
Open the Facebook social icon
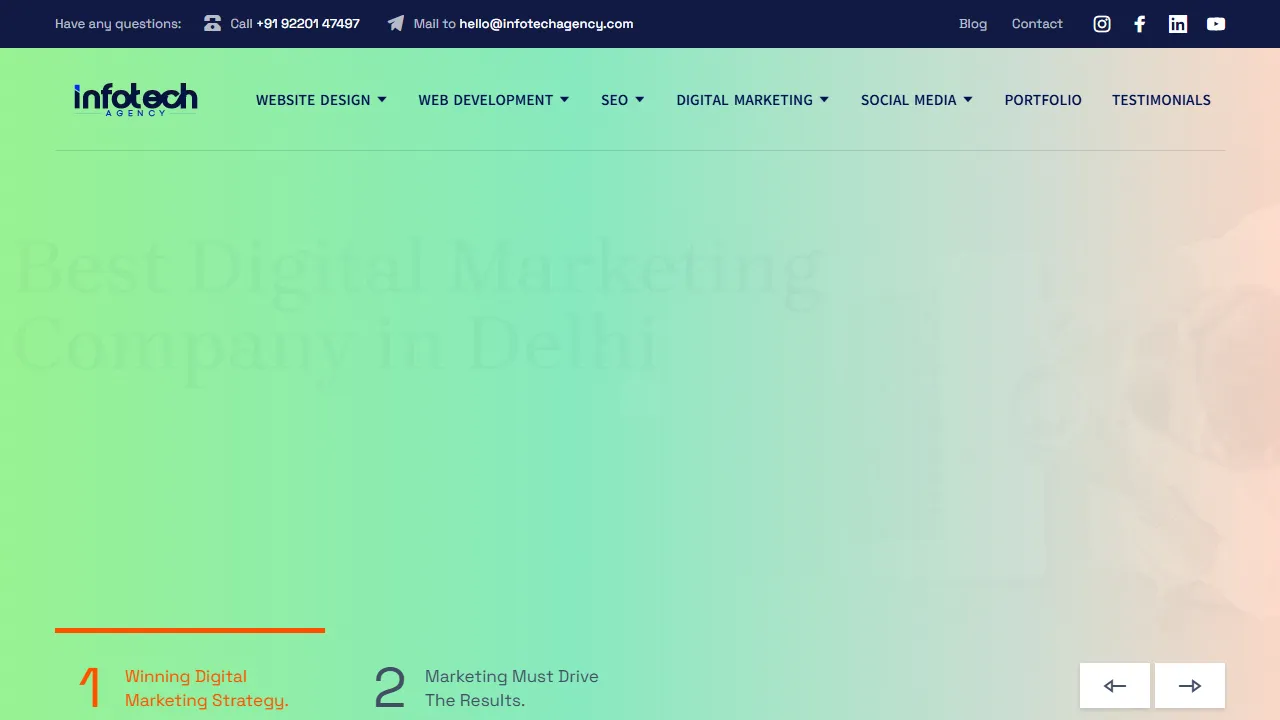click(x=1140, y=24)
